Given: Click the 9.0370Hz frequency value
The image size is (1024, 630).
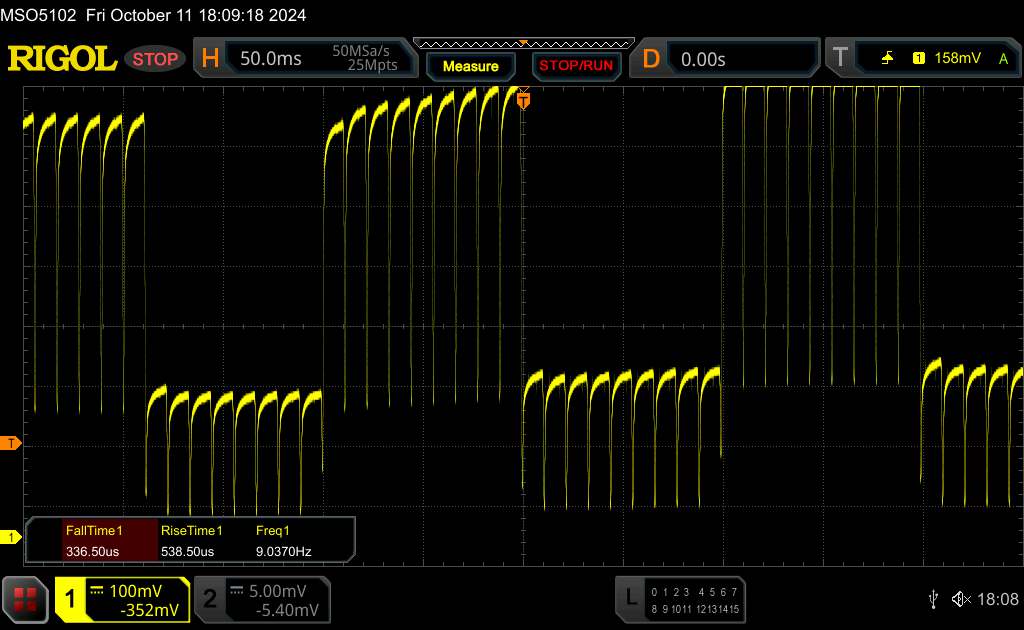Looking at the screenshot, I should pos(283,551).
